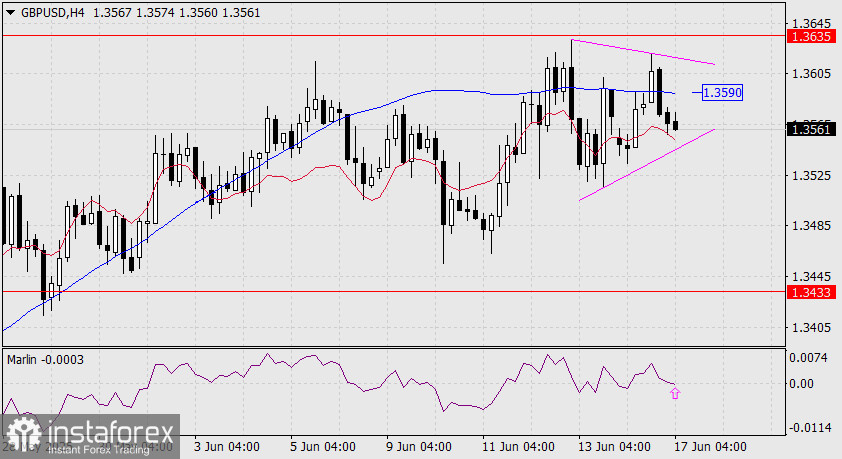Select the lower magenta ascending trendline
The width and height of the screenshot is (842, 459).
pos(647,165)
